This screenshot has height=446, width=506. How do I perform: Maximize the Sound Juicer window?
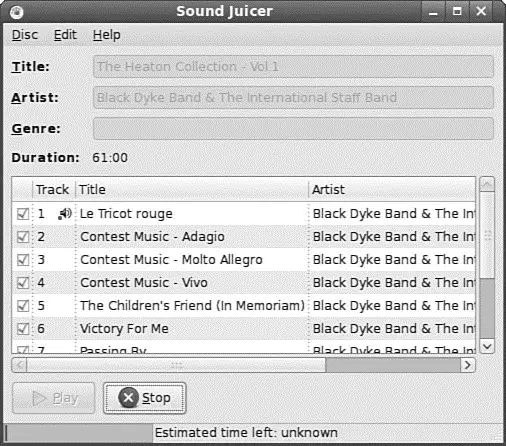[457, 12]
